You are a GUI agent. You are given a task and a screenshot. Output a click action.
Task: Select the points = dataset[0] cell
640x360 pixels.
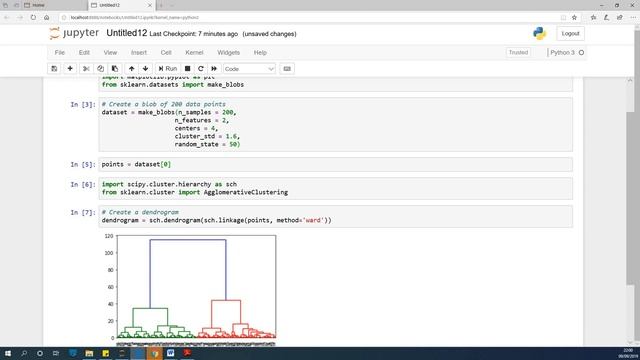336,164
